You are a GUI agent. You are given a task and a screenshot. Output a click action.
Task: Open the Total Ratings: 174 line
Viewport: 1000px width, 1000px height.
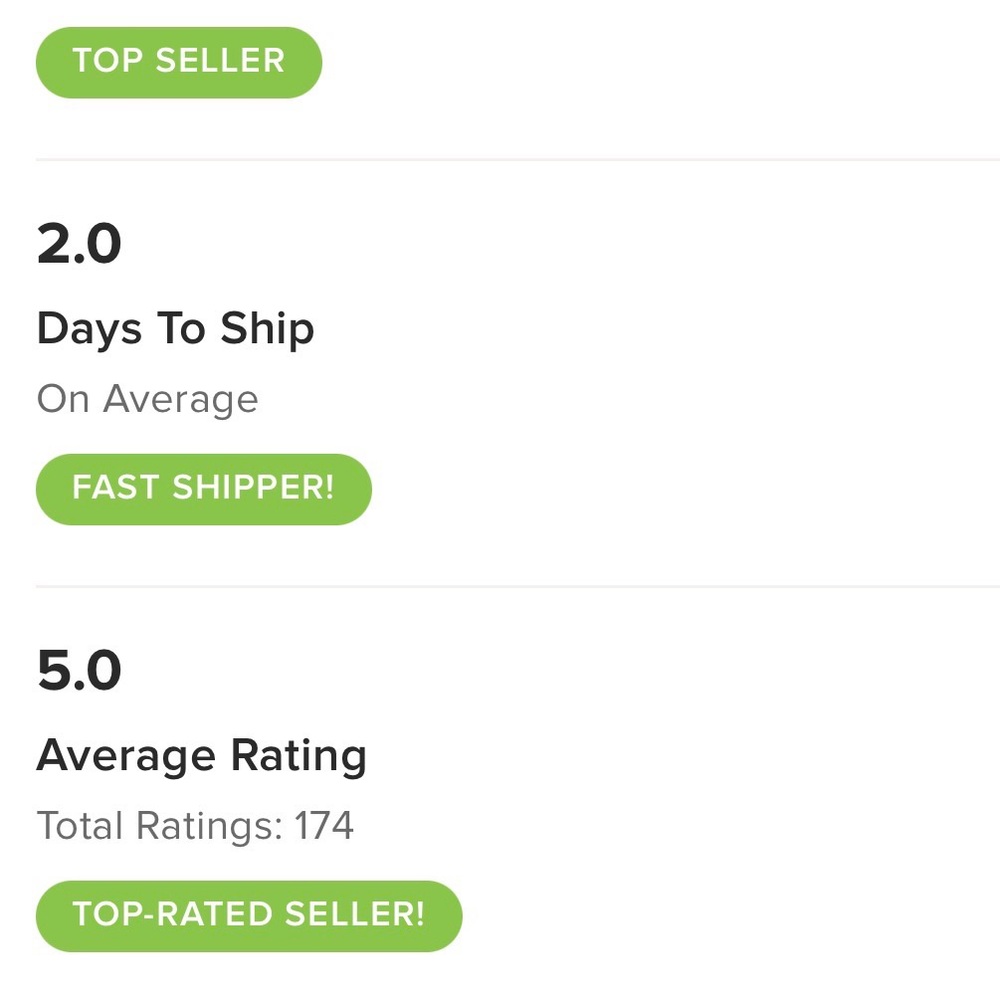click(x=195, y=826)
